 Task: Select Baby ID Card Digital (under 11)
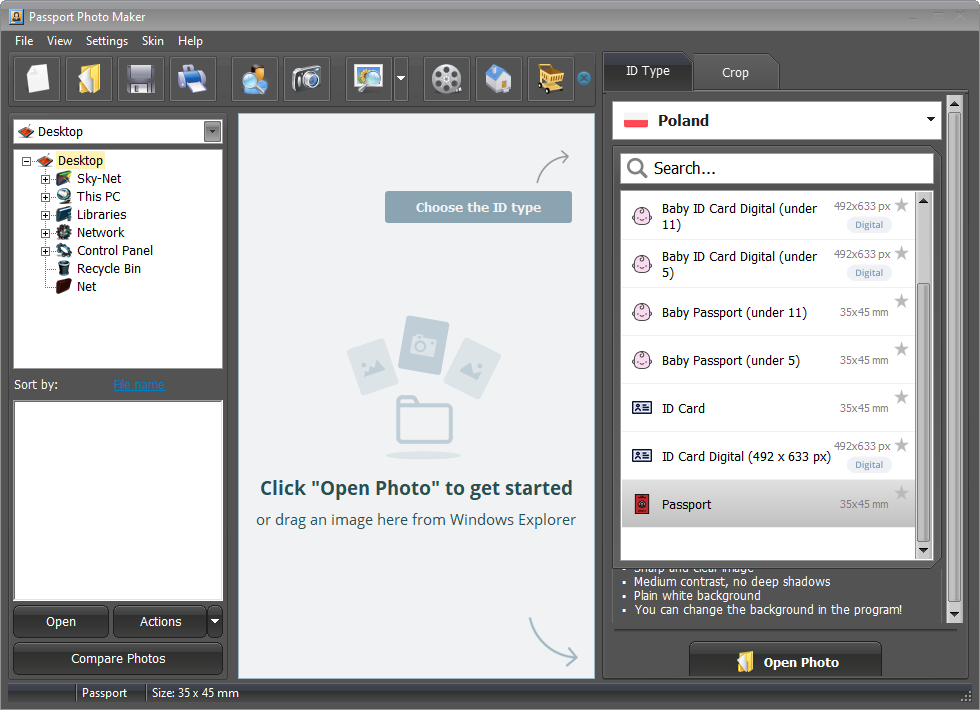pyautogui.click(x=768, y=216)
